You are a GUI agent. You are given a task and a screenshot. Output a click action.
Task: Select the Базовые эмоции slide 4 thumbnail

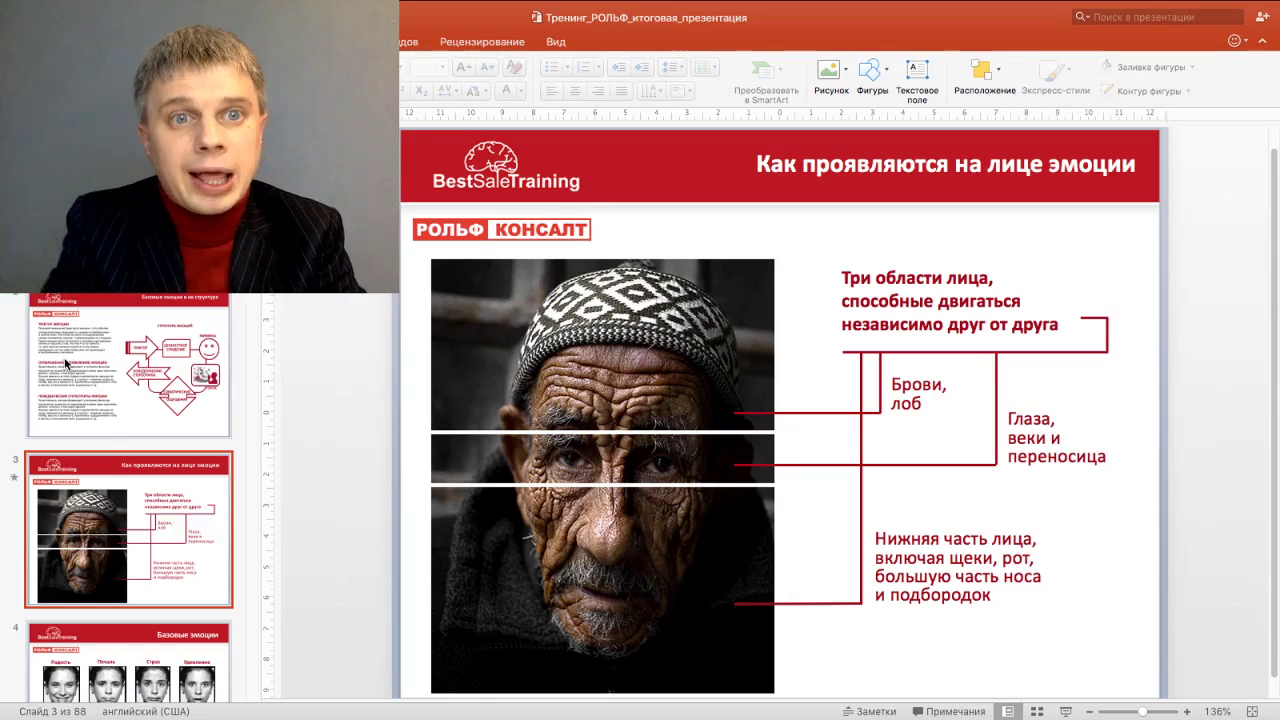point(129,662)
